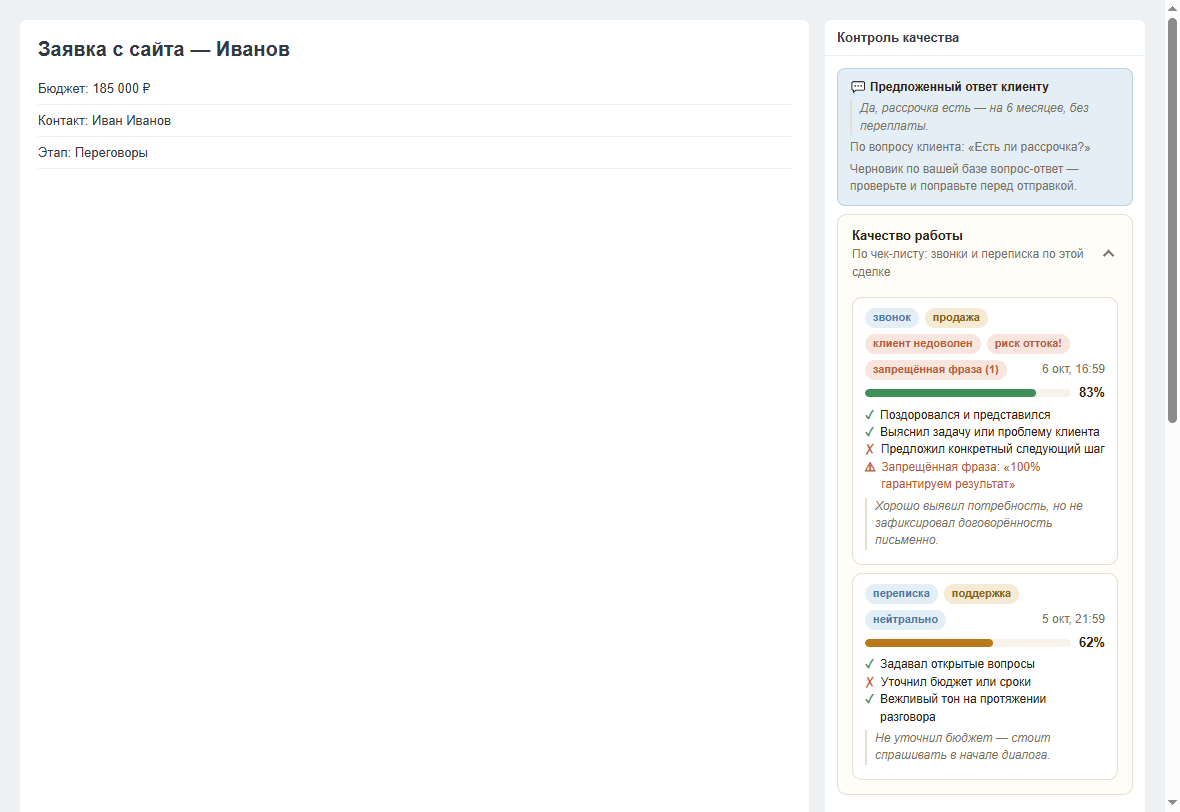Click the scrollbar up arrow
The image size is (1180, 812).
(x=1172, y=7)
